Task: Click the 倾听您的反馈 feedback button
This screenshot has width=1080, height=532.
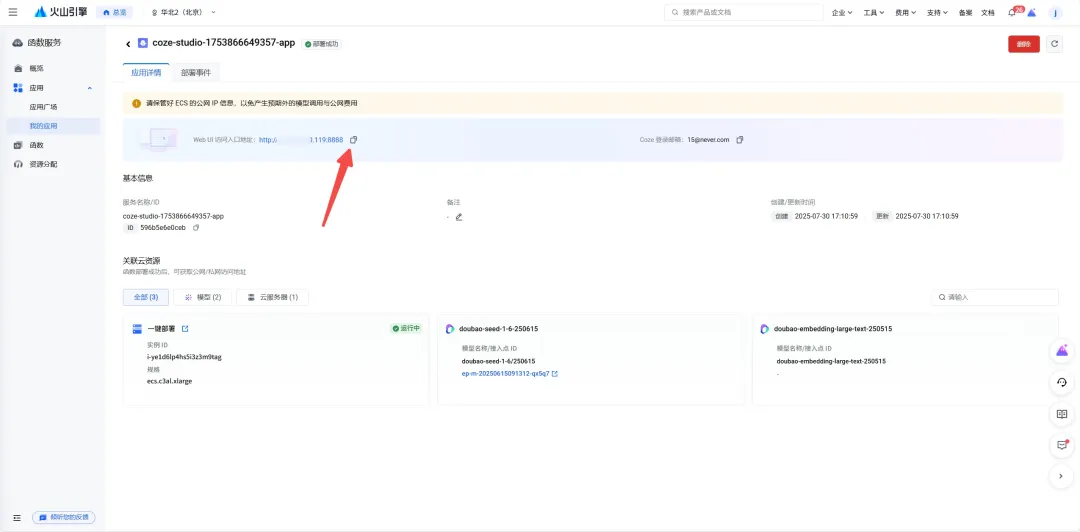Action: [x=64, y=518]
